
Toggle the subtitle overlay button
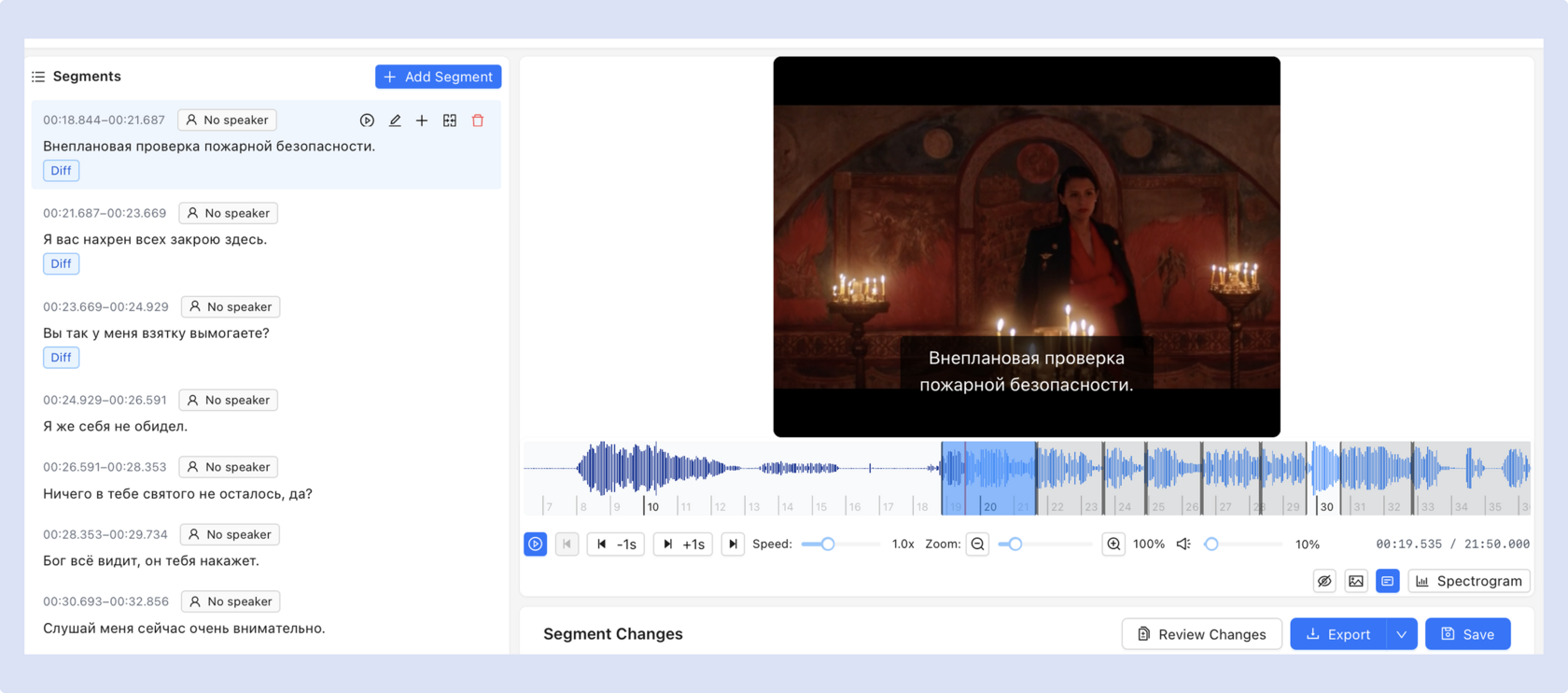(x=1388, y=581)
